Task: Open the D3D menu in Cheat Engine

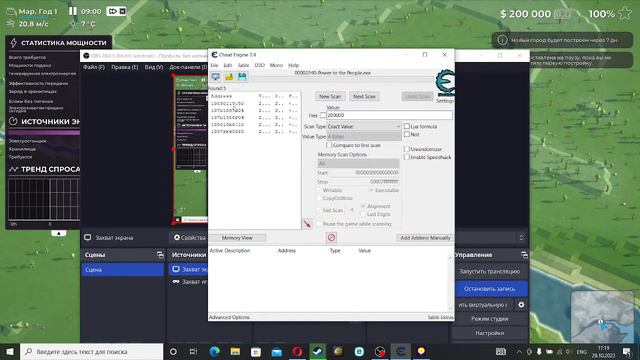Action: tap(260, 65)
